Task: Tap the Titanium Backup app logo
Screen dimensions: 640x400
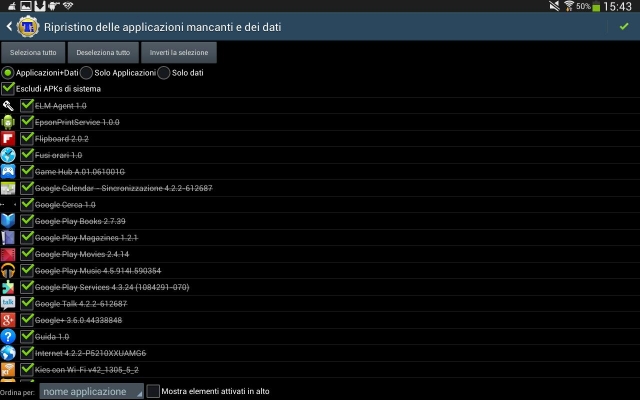Action: tap(28, 27)
